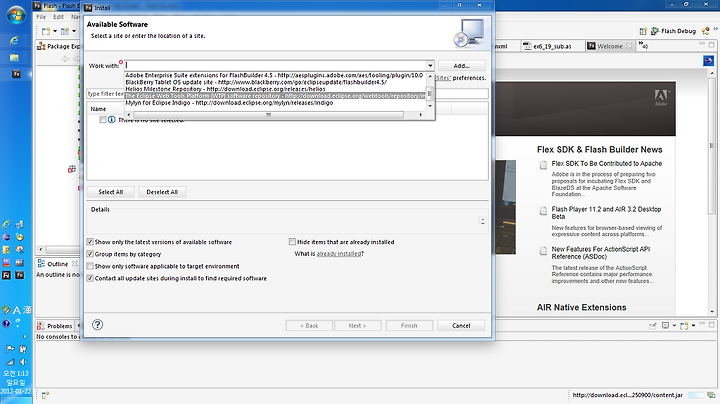Screen dimensions: 720x404
Task: Click the volume speaker tray icon
Action: tap(22, 362)
